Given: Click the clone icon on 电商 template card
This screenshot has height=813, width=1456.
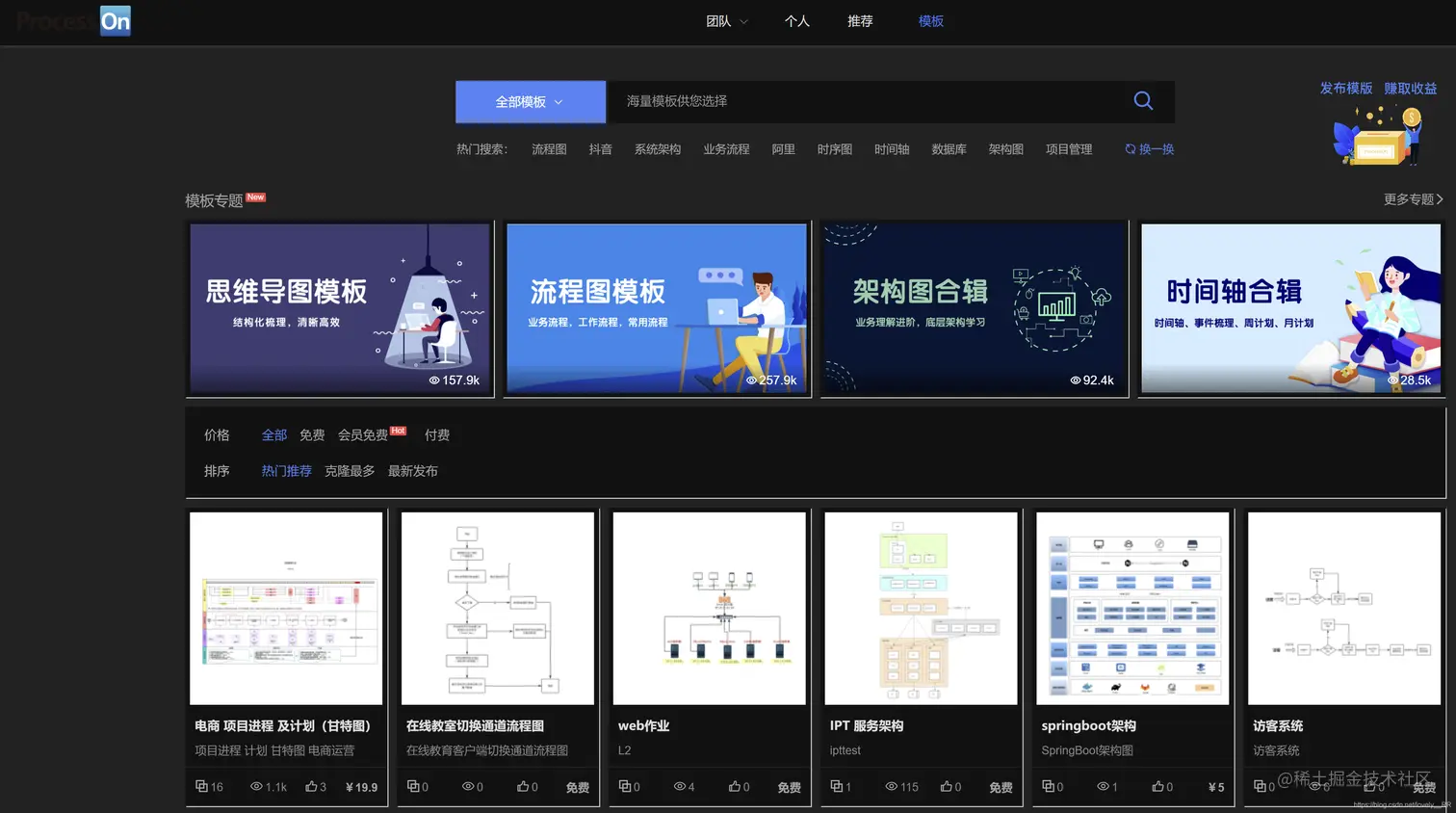Looking at the screenshot, I should point(199,786).
